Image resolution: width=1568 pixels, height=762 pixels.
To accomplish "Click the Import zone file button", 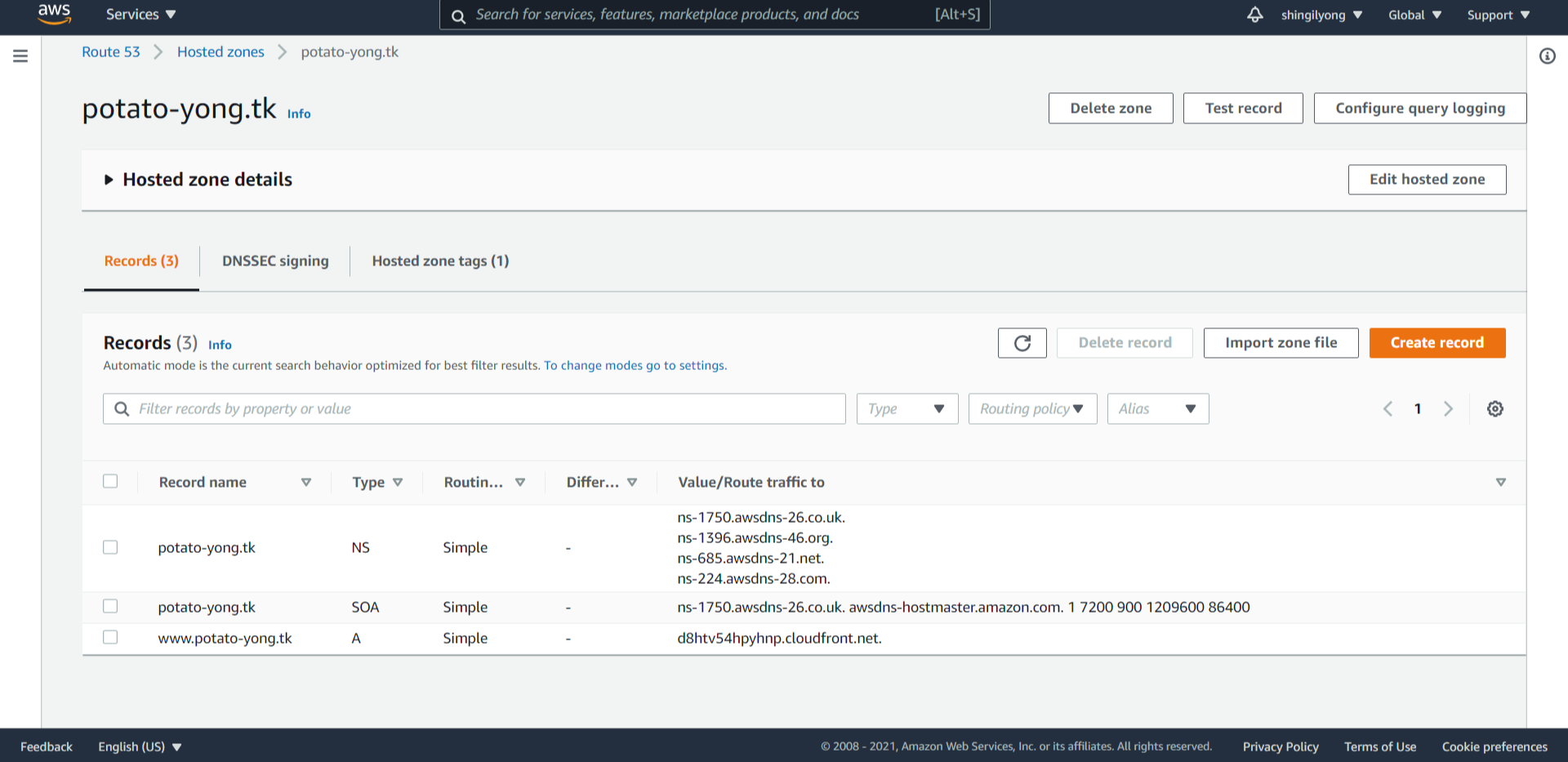I will point(1281,343).
